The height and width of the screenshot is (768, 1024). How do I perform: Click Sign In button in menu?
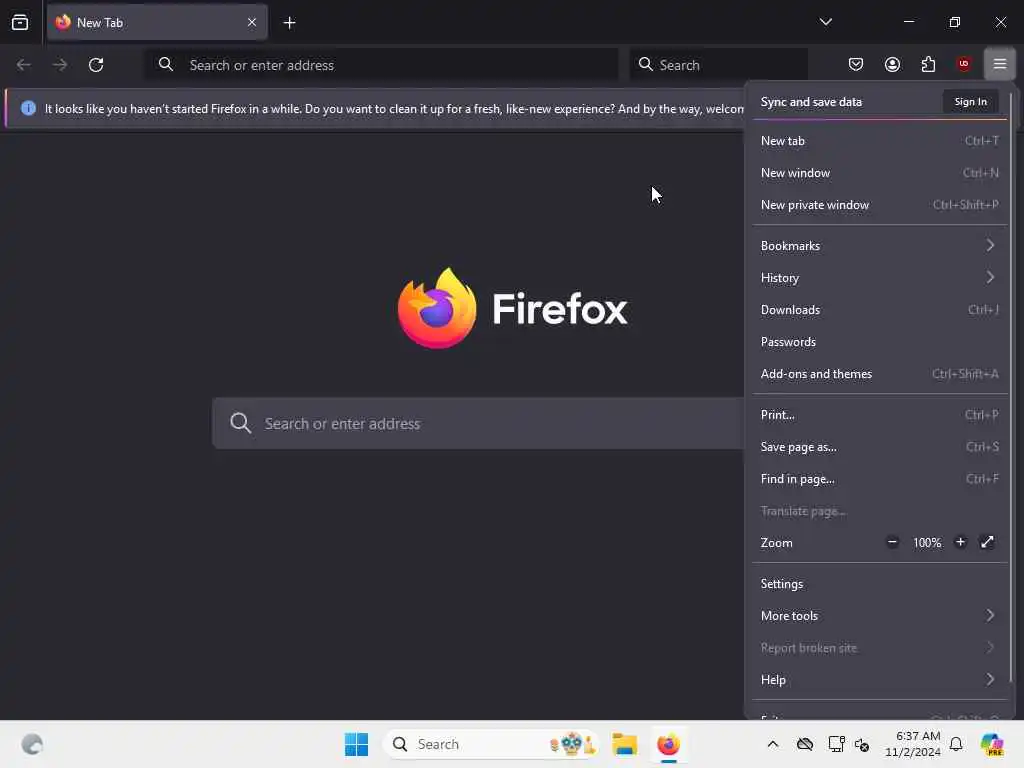coord(970,102)
